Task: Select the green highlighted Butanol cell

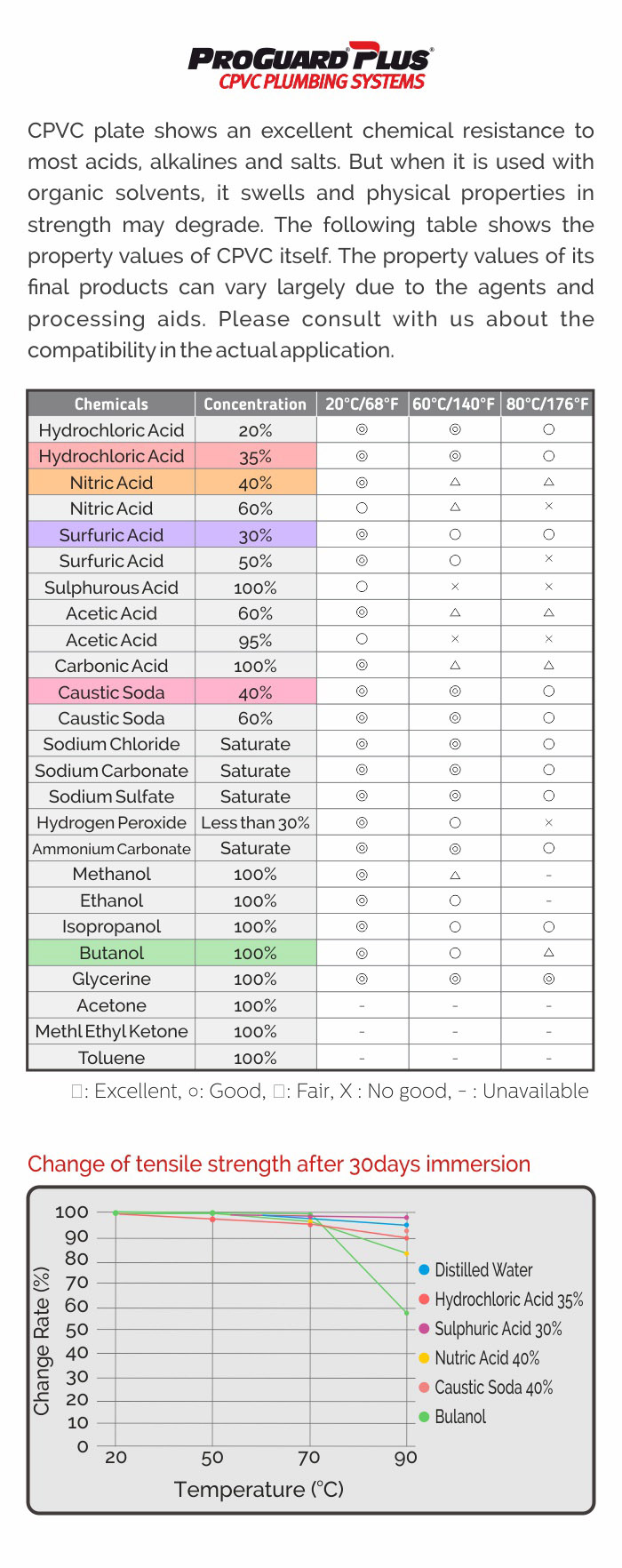Action: click(111, 953)
